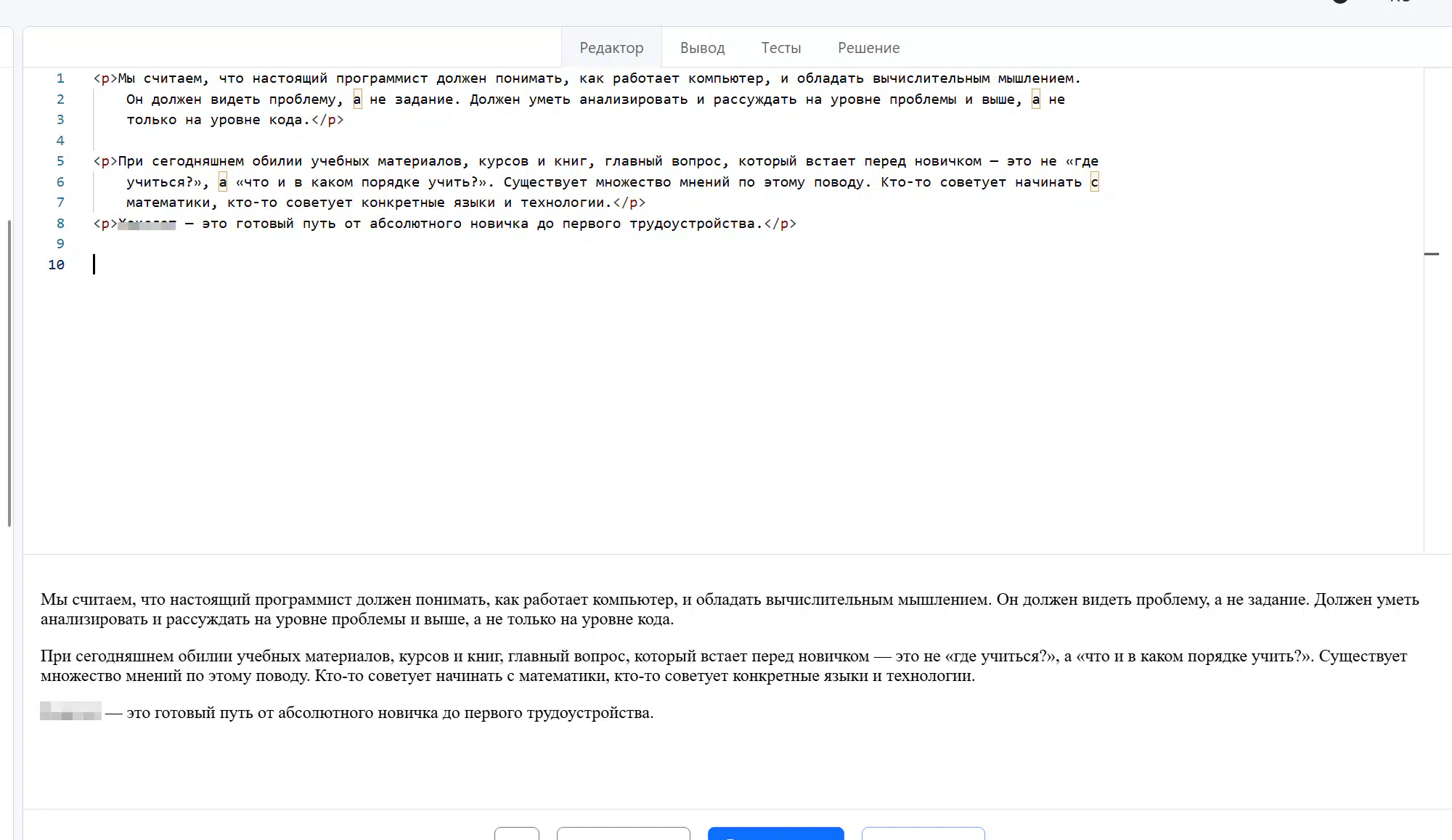
Task: Click line number 9 in the gutter
Action: (60, 244)
